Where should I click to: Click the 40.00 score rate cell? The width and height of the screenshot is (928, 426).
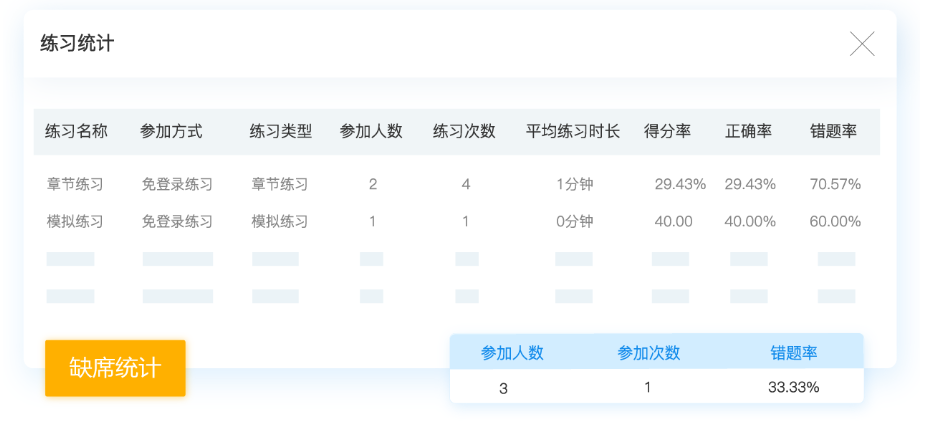tap(673, 221)
